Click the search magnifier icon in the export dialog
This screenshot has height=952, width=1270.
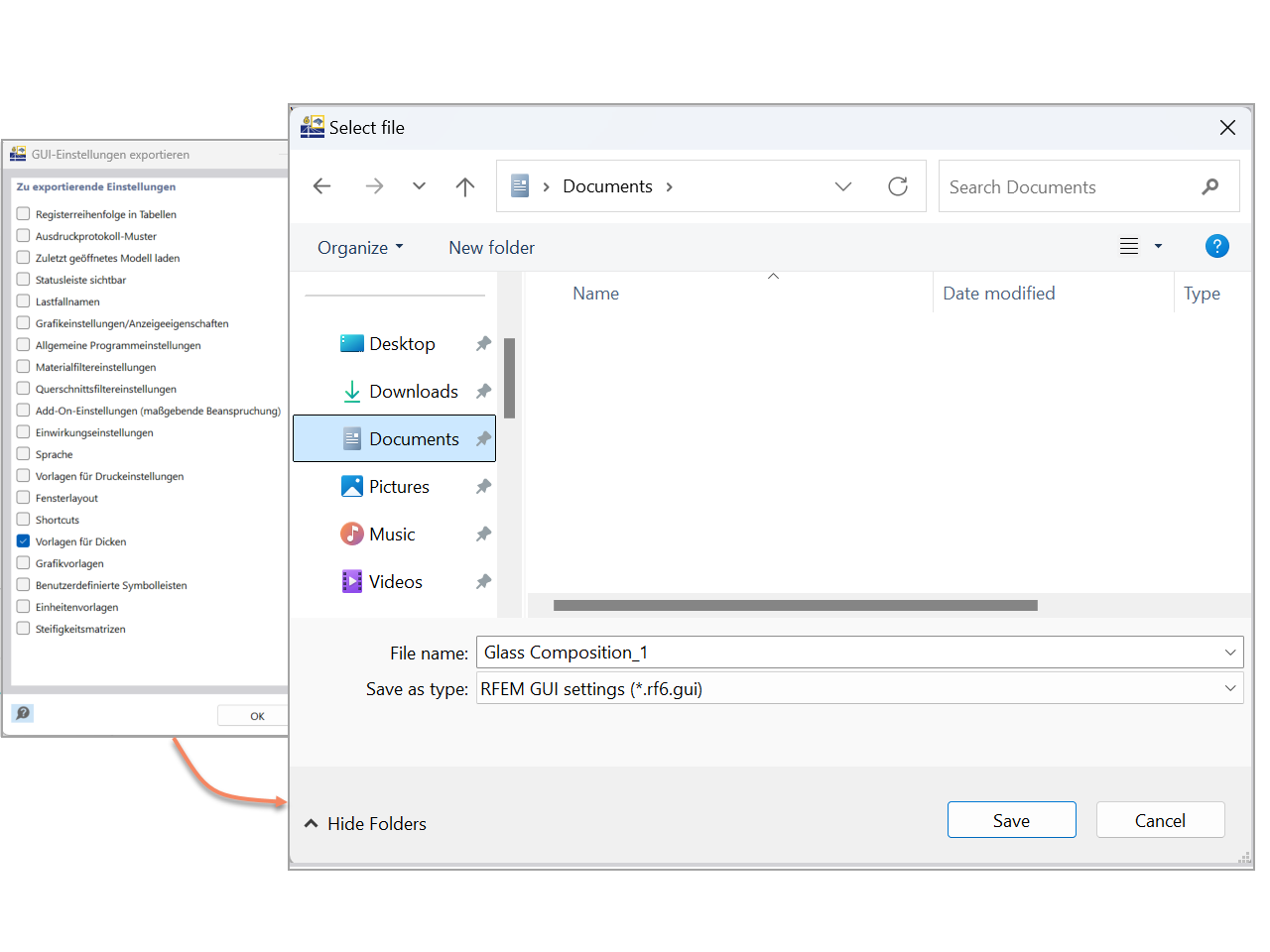[x=22, y=713]
